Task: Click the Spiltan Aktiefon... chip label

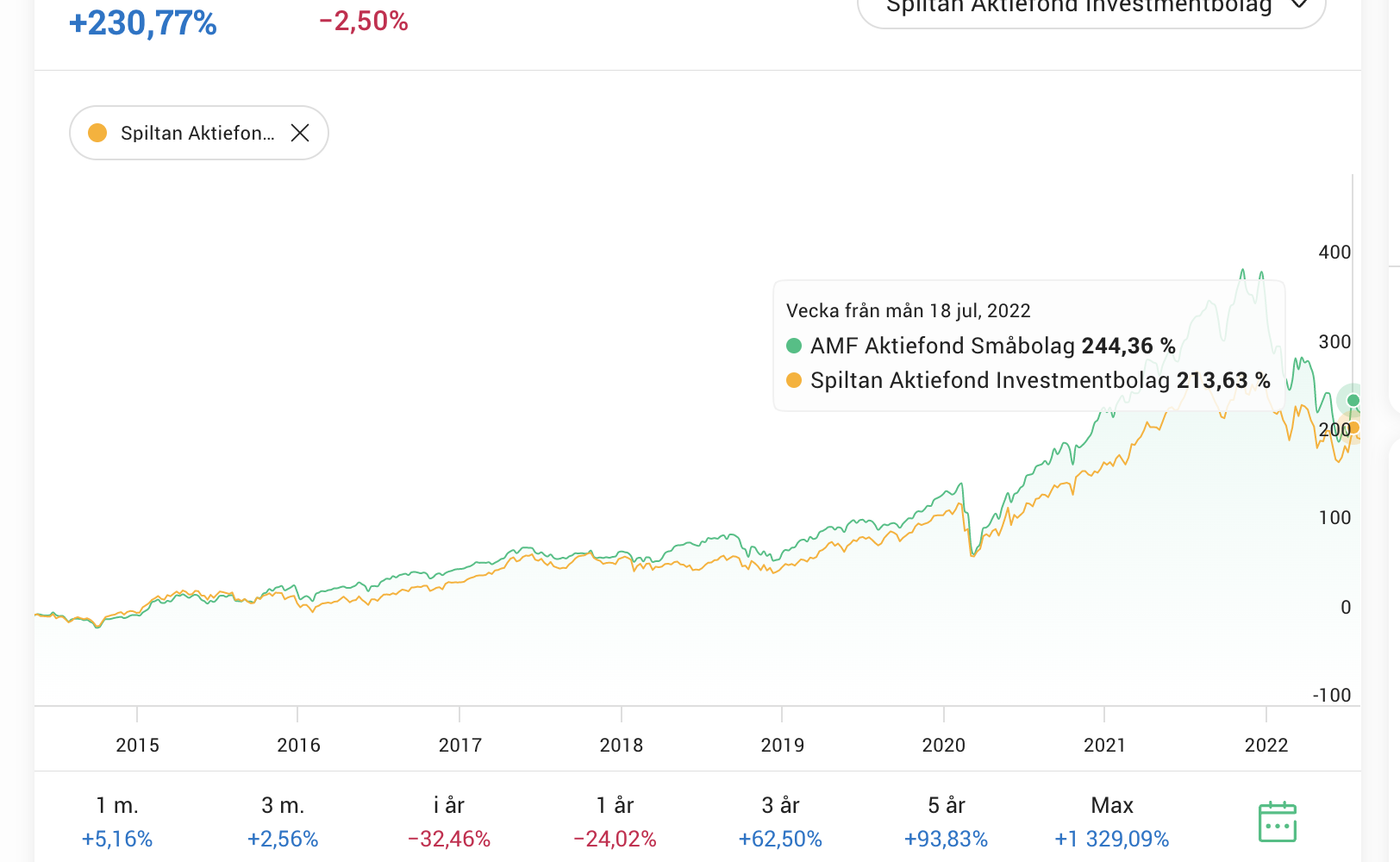Action: tap(197, 133)
